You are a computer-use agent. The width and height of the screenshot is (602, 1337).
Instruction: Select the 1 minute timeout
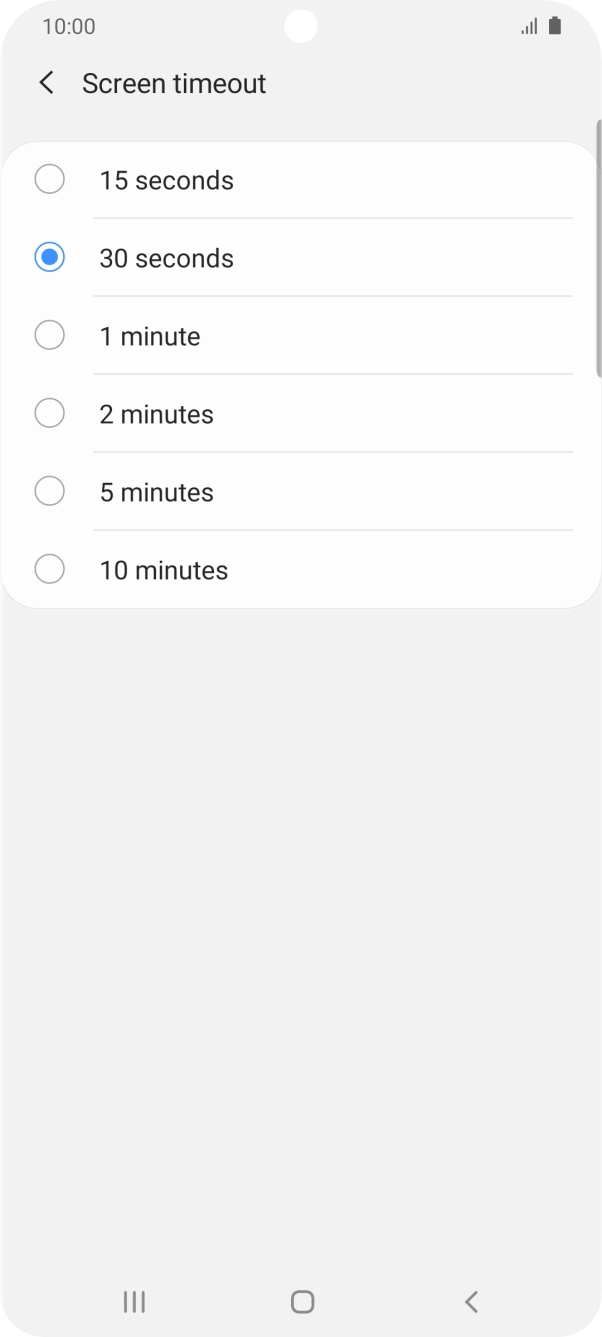pos(49,335)
